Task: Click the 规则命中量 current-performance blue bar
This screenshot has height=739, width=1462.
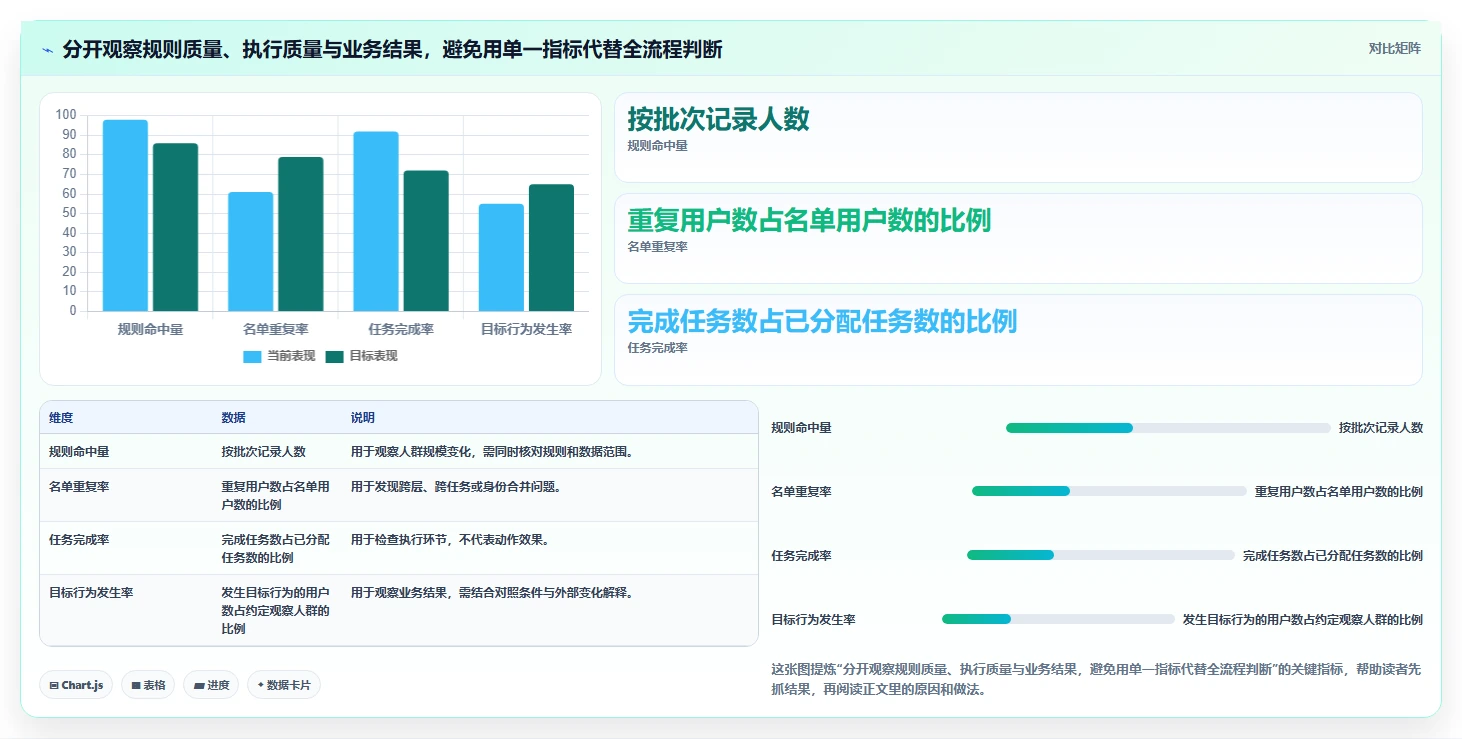Action: click(125, 215)
